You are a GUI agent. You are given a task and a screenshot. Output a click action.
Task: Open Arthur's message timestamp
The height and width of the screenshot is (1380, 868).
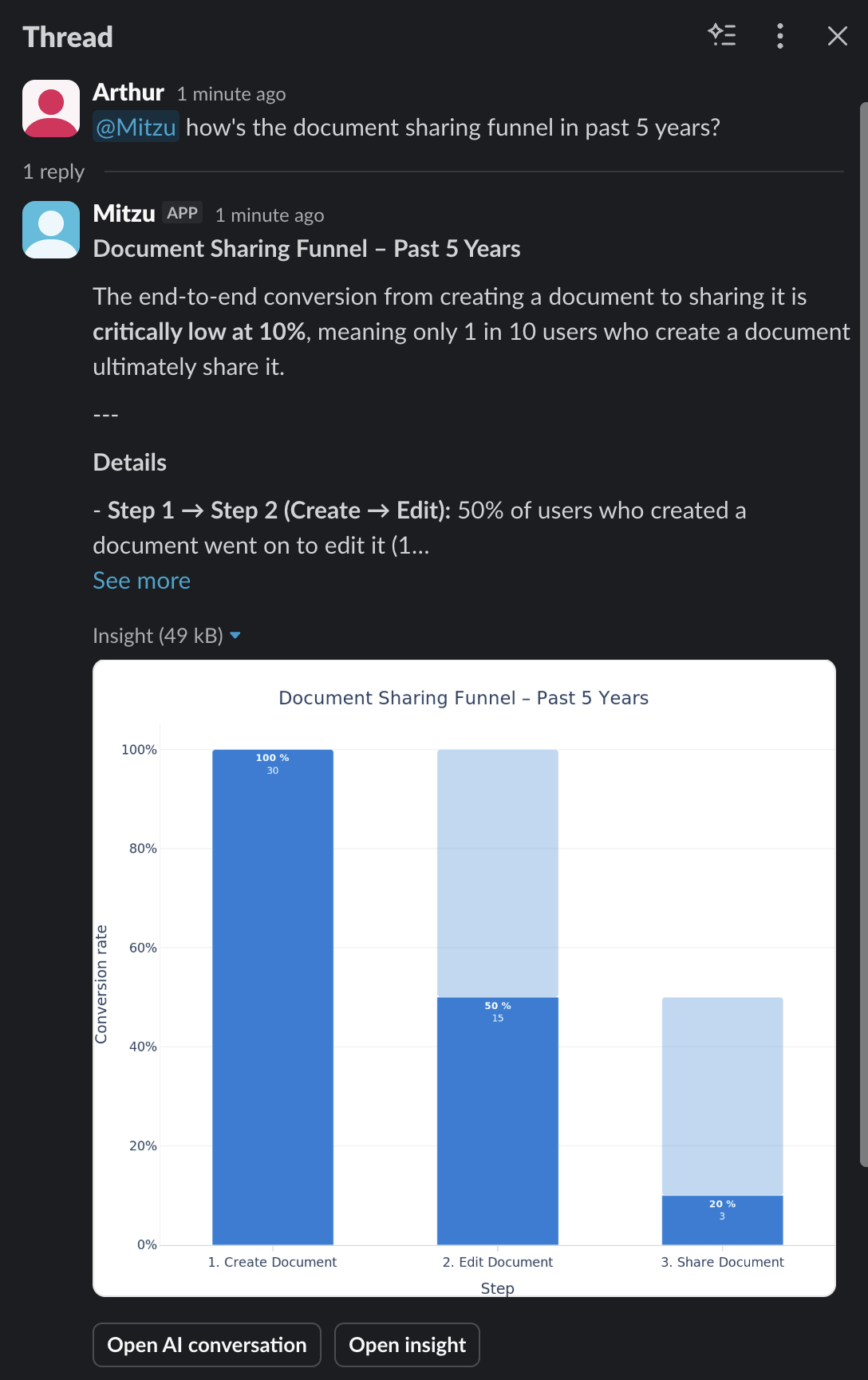pos(231,93)
